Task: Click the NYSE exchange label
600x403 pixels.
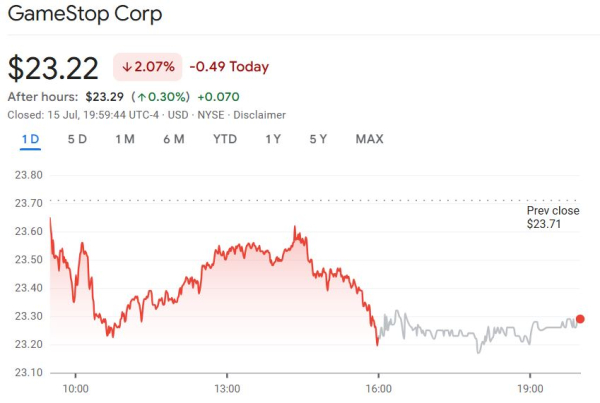Action: click(x=210, y=115)
